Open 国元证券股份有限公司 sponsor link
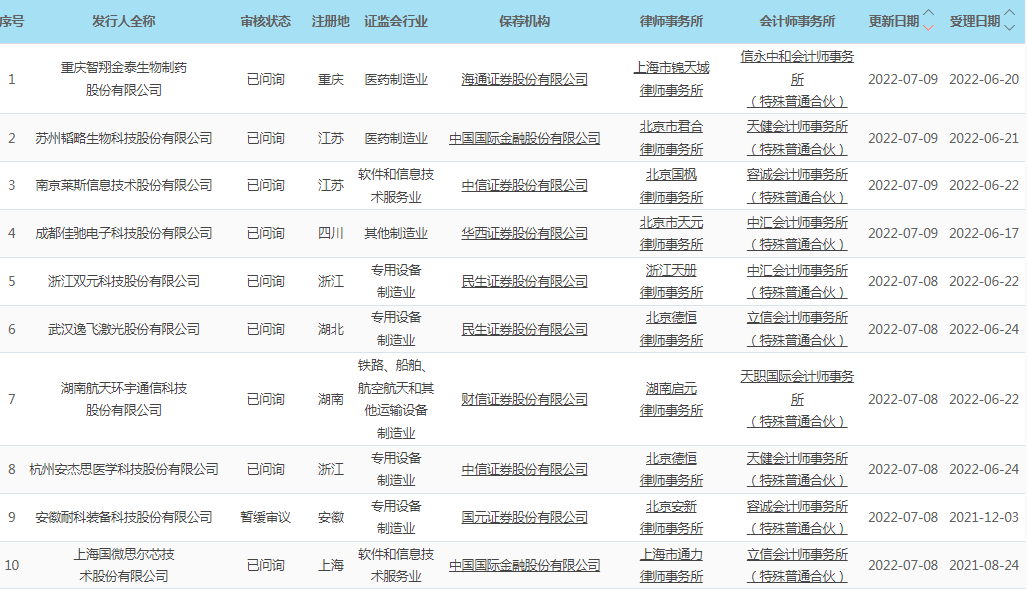The height and width of the screenshot is (590, 1027). click(x=524, y=517)
